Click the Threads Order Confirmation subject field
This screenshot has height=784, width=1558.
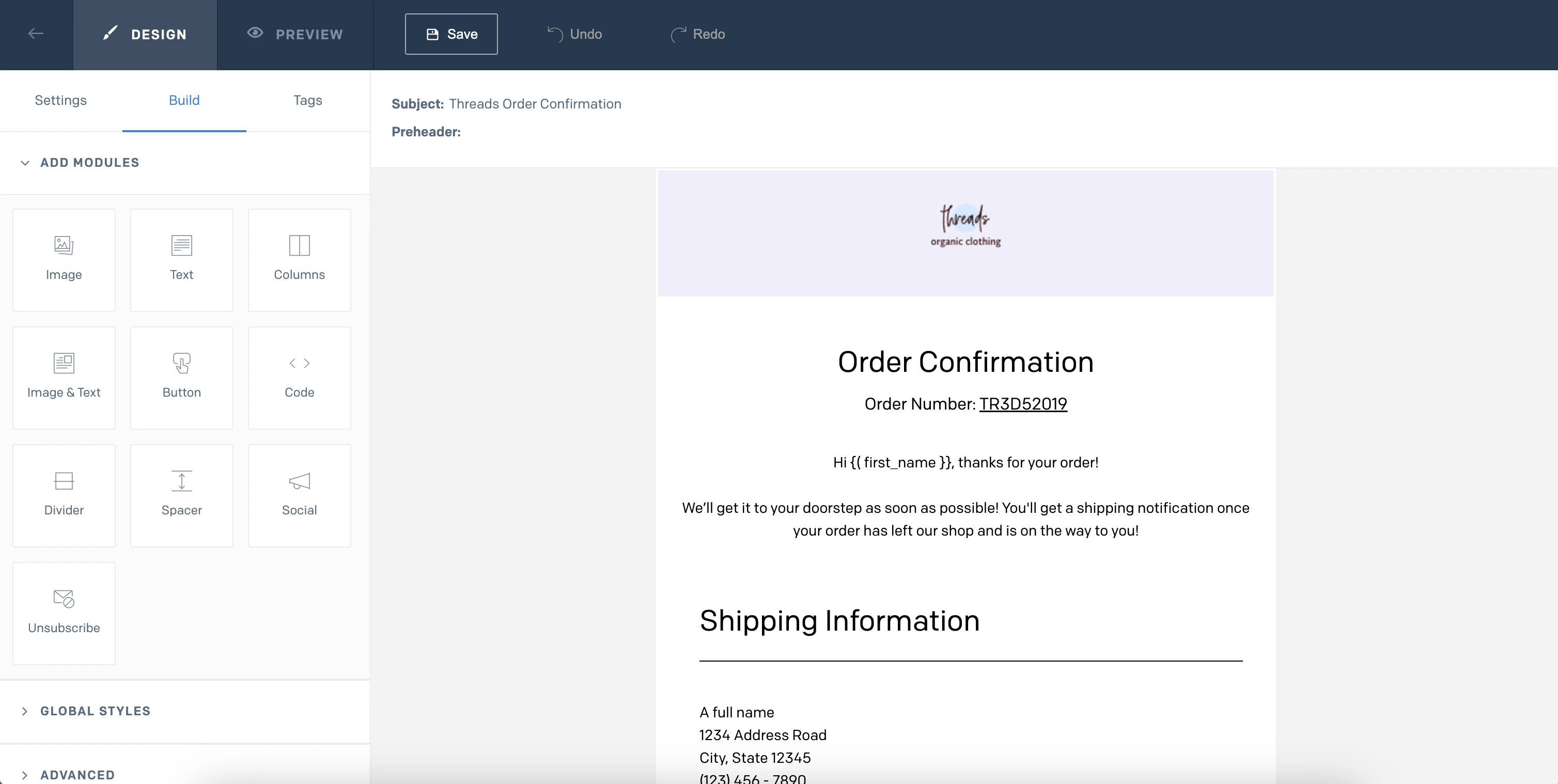pos(535,104)
